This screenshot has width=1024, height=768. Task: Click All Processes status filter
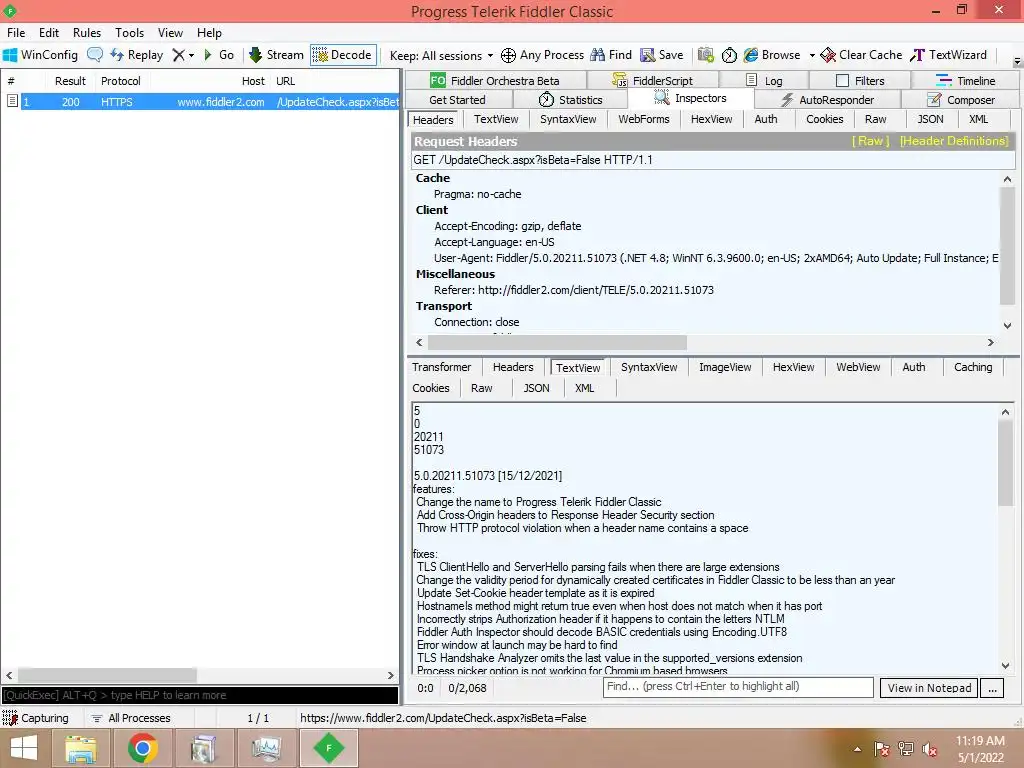(x=131, y=718)
